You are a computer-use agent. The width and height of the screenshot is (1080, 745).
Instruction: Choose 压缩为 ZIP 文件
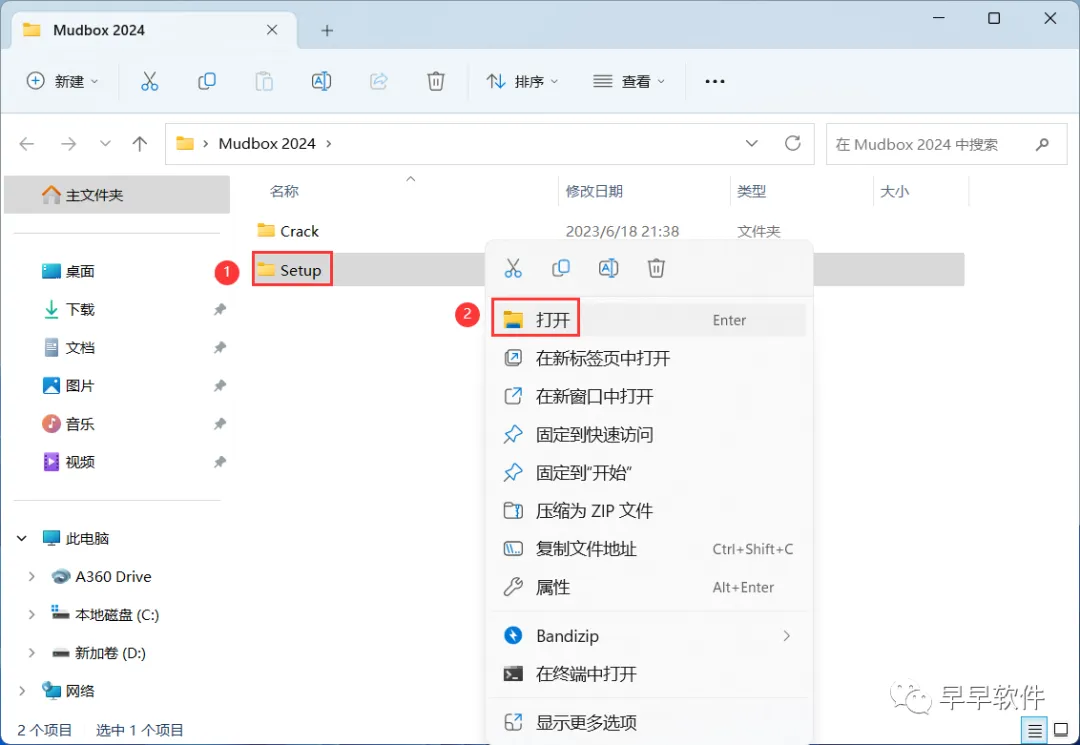tap(649, 511)
